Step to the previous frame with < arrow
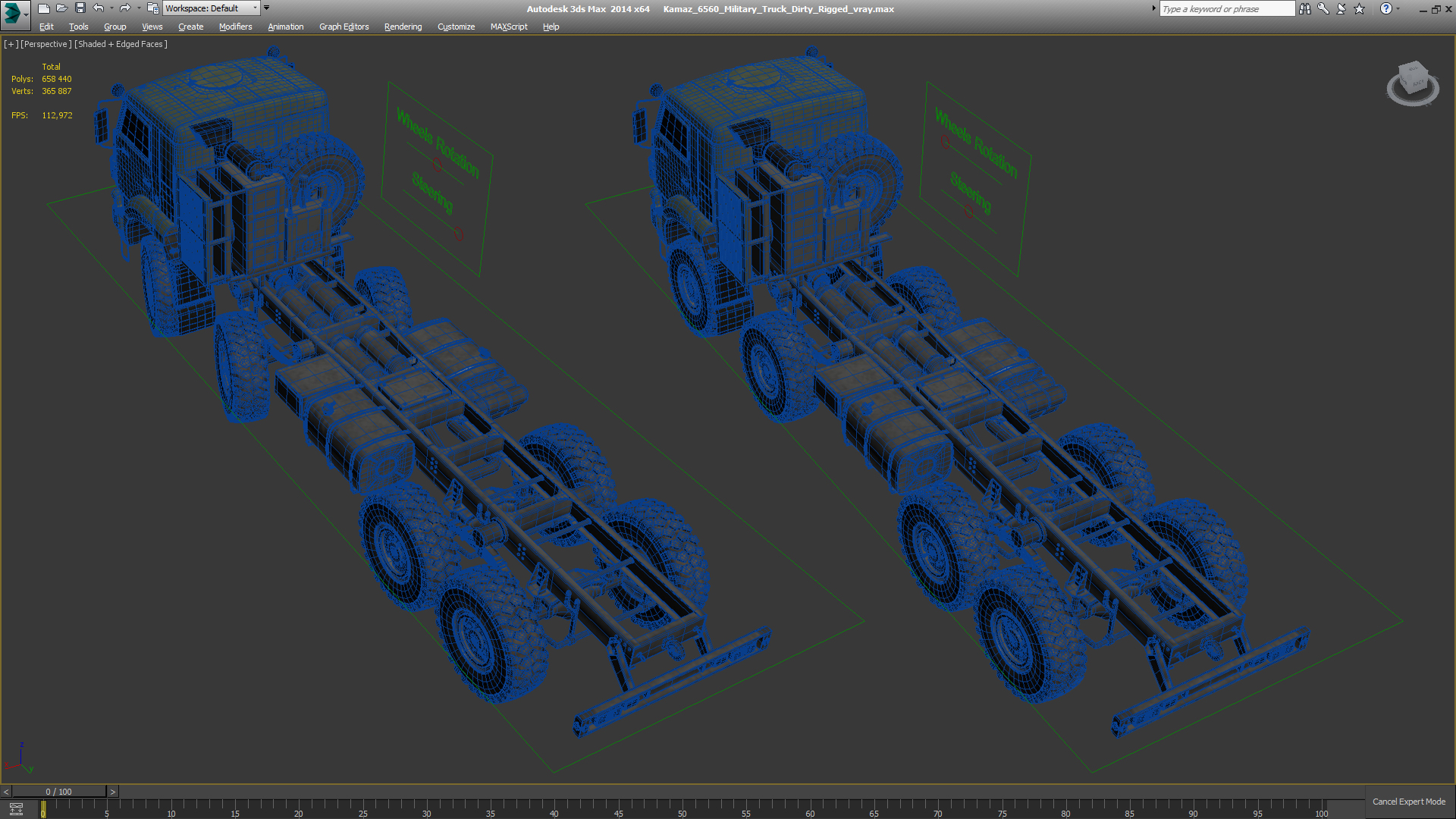The width and height of the screenshot is (1456, 819). pyautogui.click(x=6, y=792)
